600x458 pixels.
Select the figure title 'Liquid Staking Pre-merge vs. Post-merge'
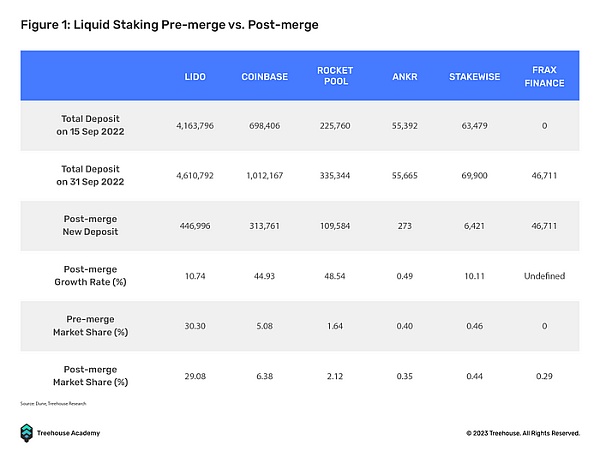[196, 25]
